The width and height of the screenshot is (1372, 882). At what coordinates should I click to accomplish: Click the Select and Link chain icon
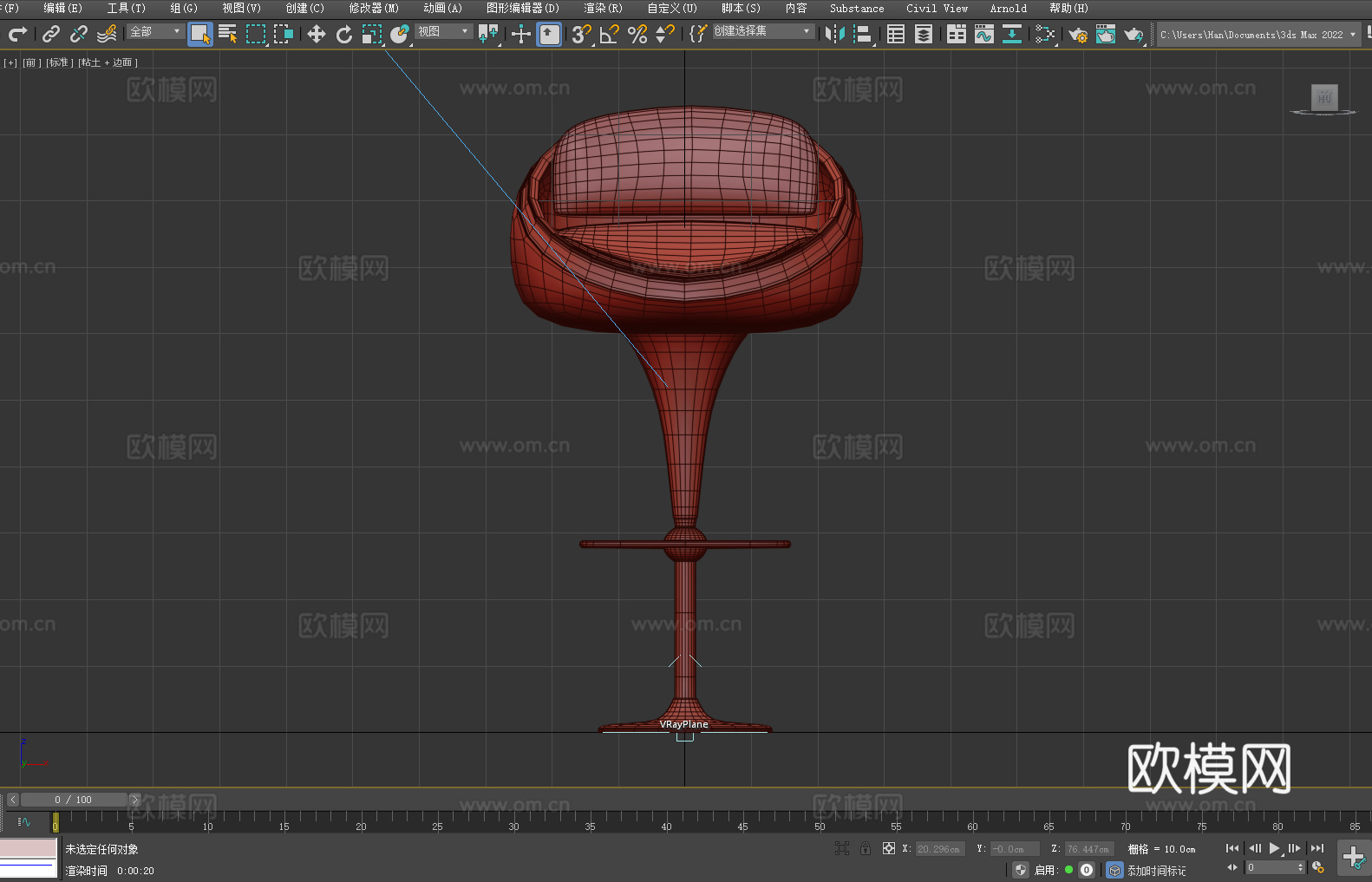(51, 34)
